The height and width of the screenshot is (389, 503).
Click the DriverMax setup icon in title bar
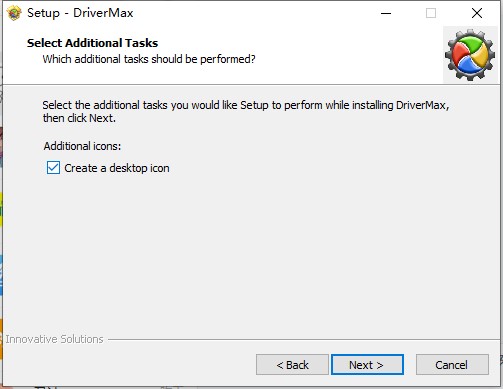pyautogui.click(x=14, y=13)
